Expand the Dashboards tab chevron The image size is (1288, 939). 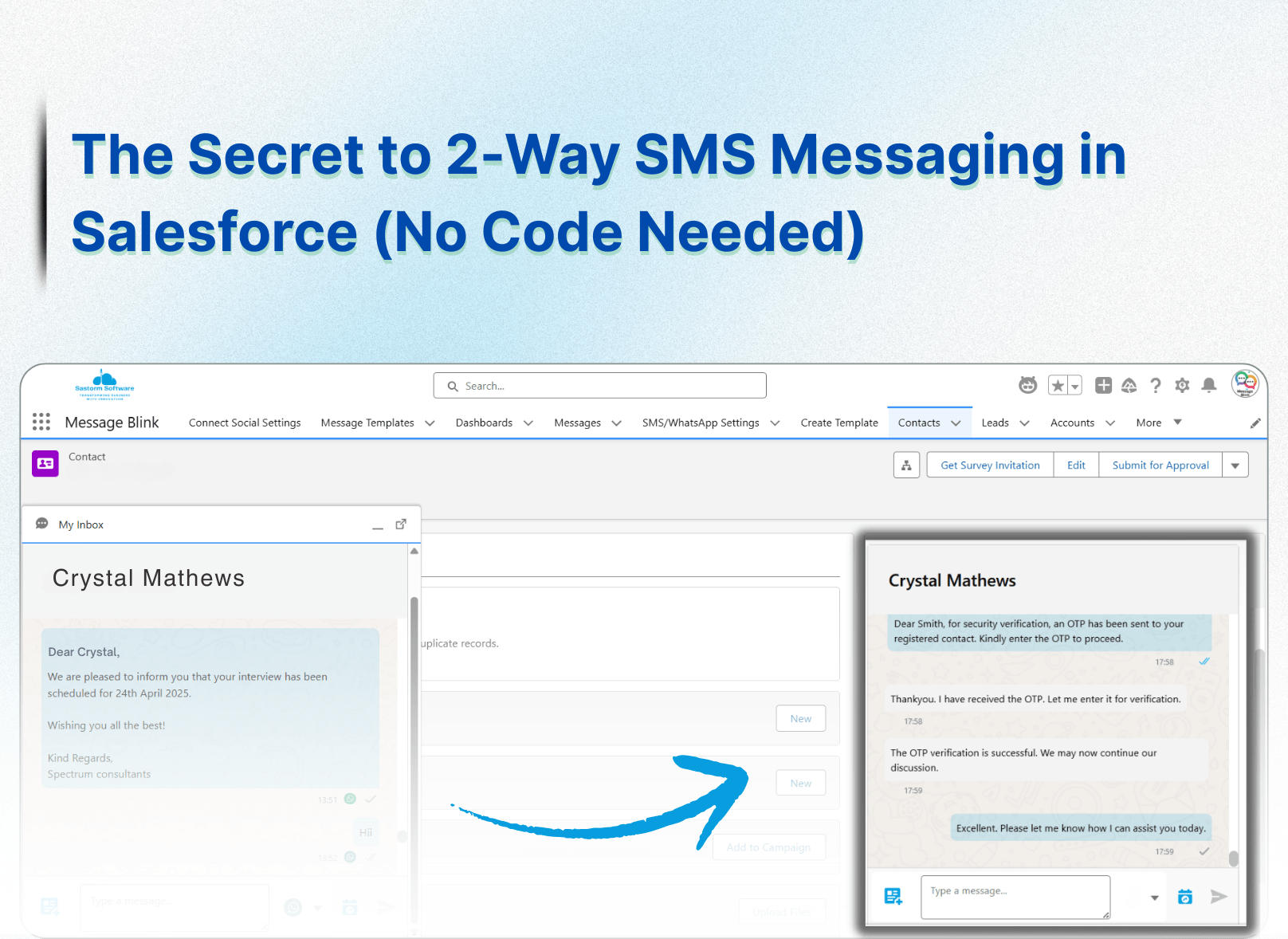(528, 423)
